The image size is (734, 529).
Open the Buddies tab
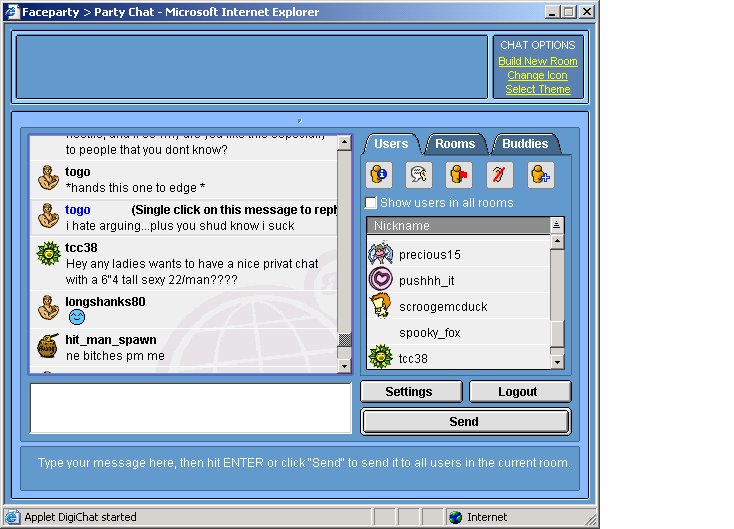click(x=525, y=144)
